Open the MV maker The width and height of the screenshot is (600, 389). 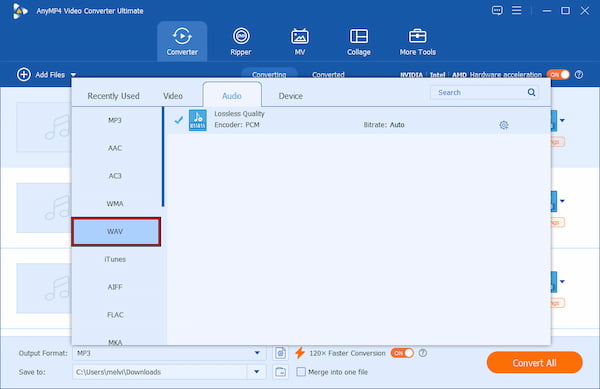(300, 41)
